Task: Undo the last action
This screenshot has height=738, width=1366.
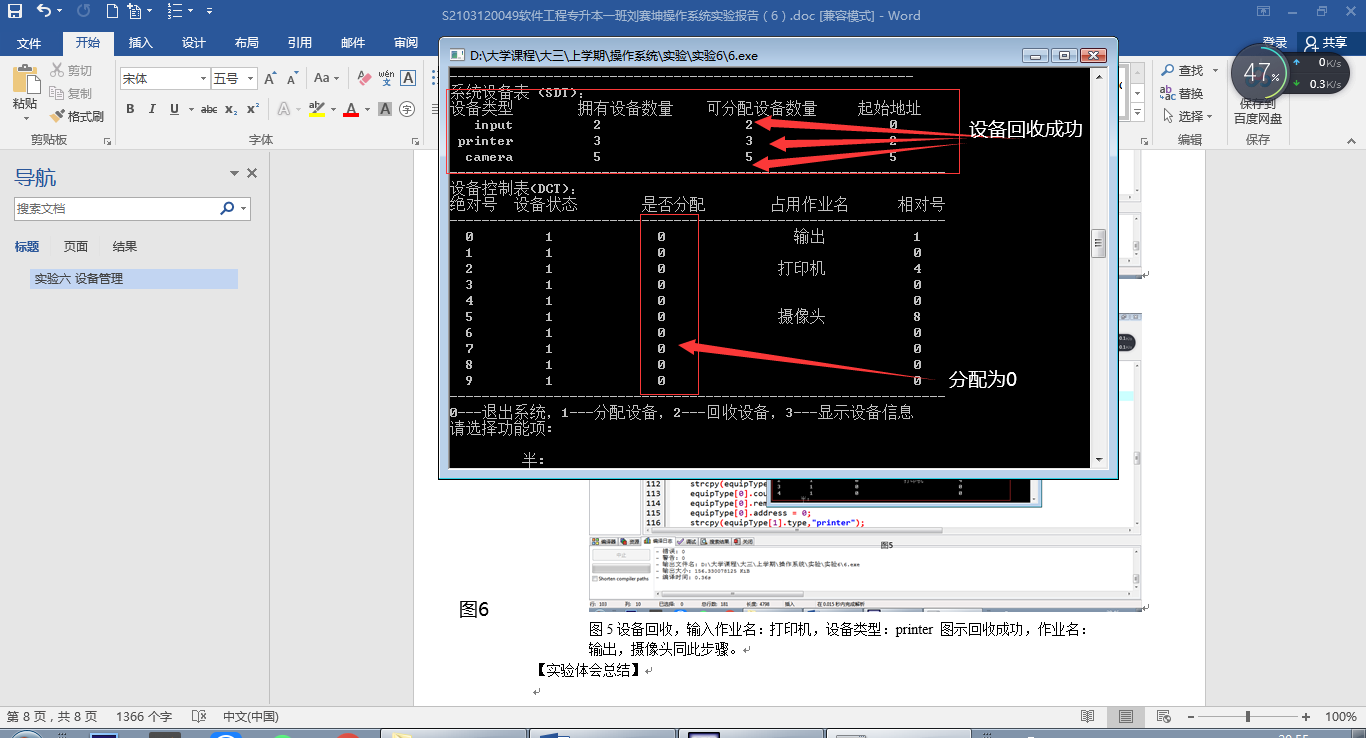Action: click(44, 12)
